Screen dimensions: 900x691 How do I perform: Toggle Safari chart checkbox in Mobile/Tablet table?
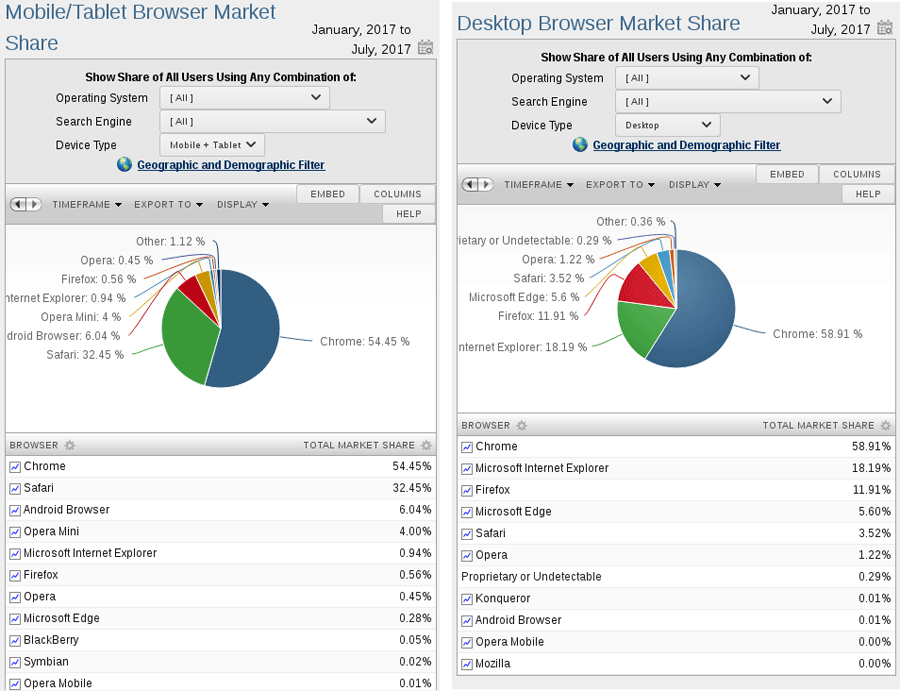pyautogui.click(x=15, y=489)
